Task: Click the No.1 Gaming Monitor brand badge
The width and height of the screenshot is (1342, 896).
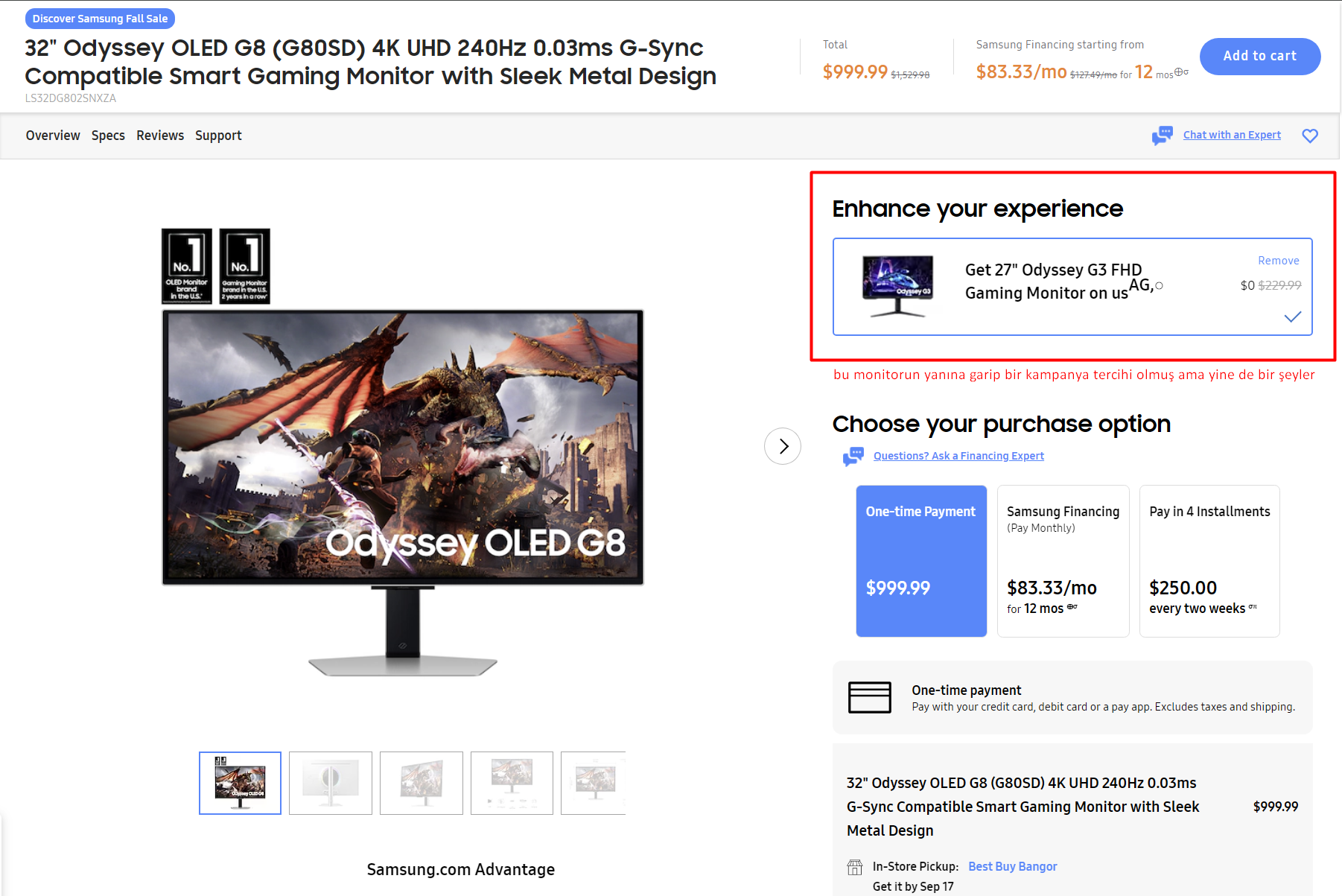Action: (x=245, y=266)
